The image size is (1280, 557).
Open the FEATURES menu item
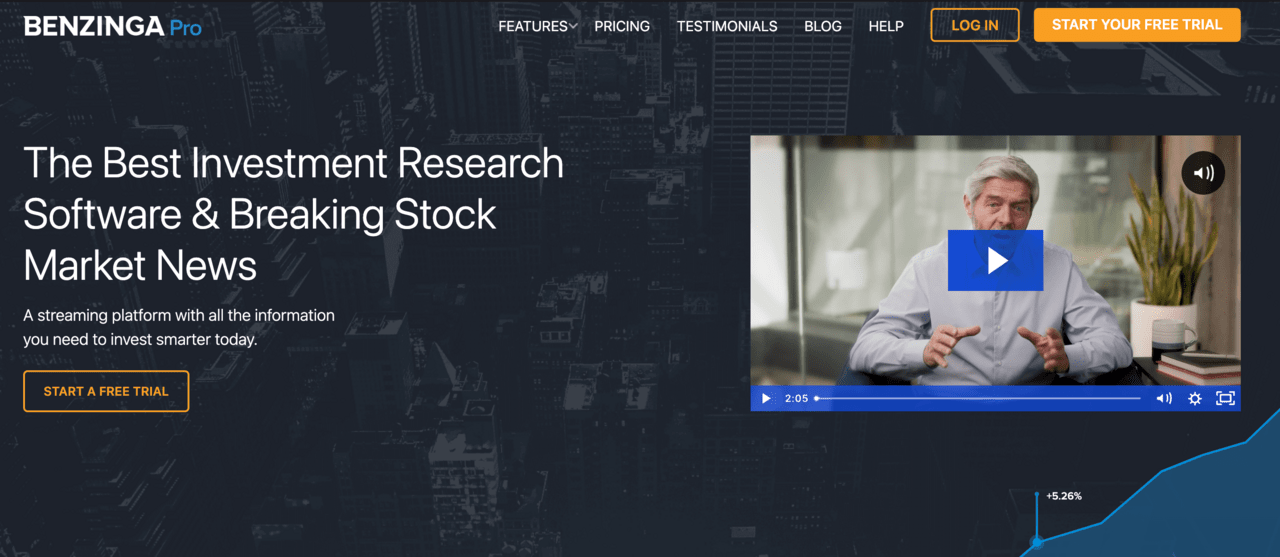[x=532, y=26]
